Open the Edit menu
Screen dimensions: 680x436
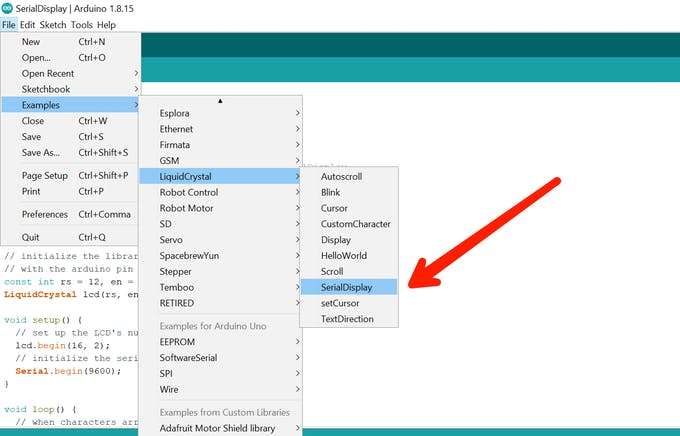[x=27, y=25]
